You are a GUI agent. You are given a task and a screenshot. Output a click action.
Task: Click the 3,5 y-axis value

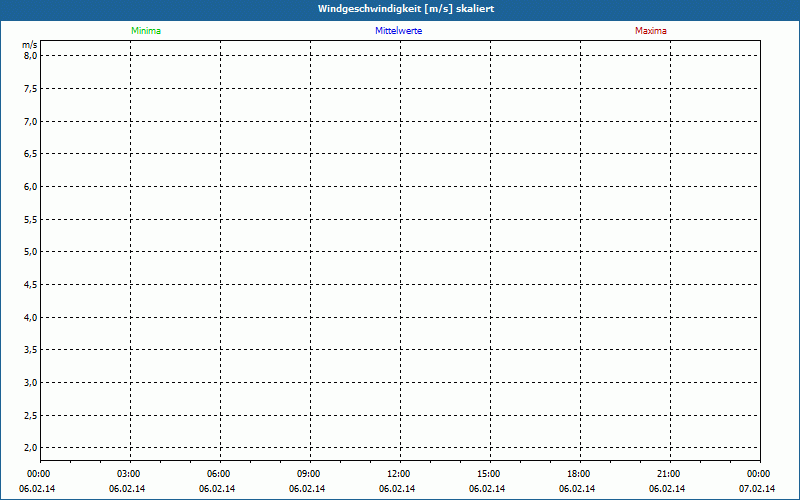click(x=31, y=349)
